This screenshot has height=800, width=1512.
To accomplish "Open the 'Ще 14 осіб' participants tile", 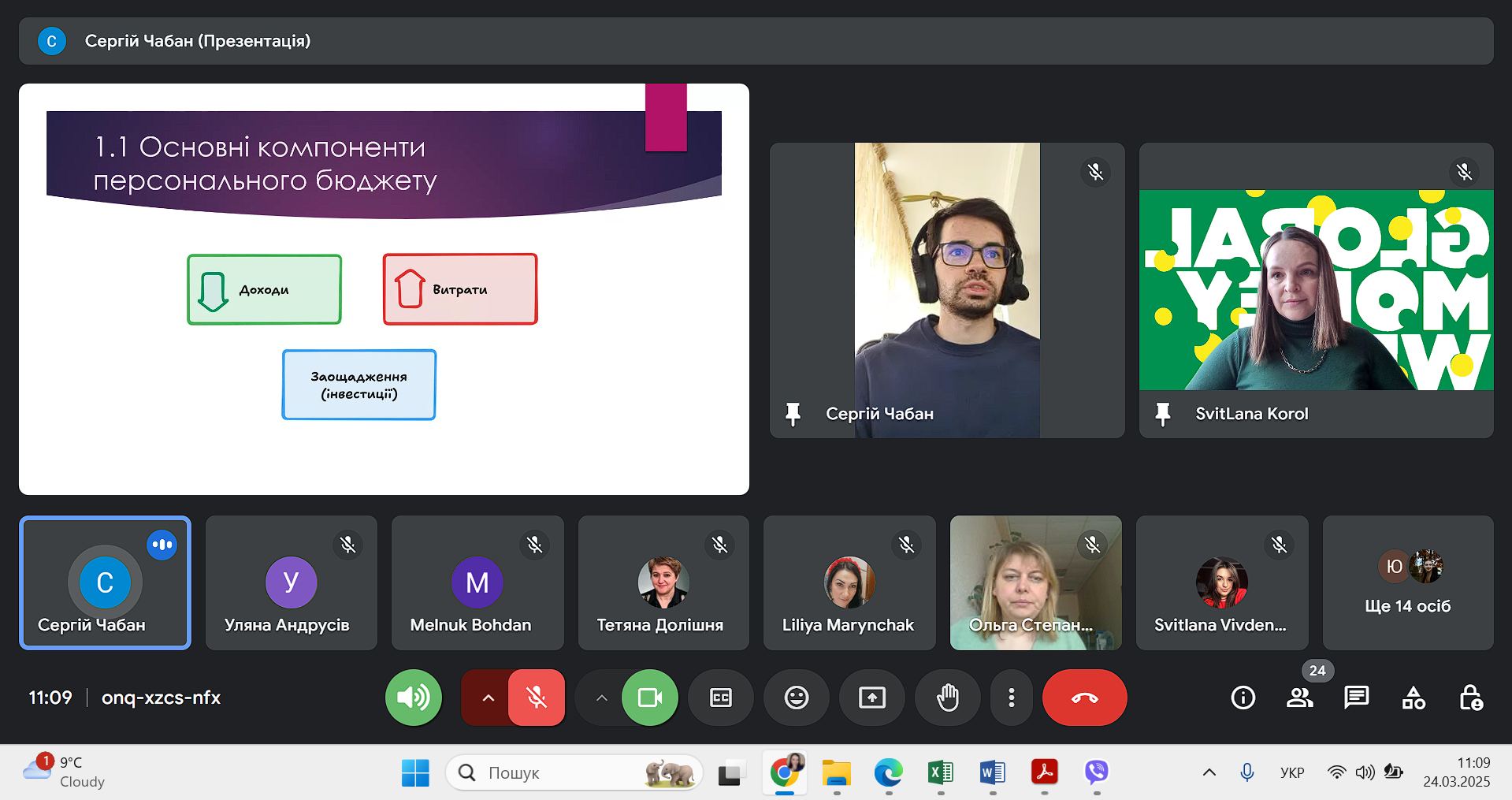I will point(1407,583).
